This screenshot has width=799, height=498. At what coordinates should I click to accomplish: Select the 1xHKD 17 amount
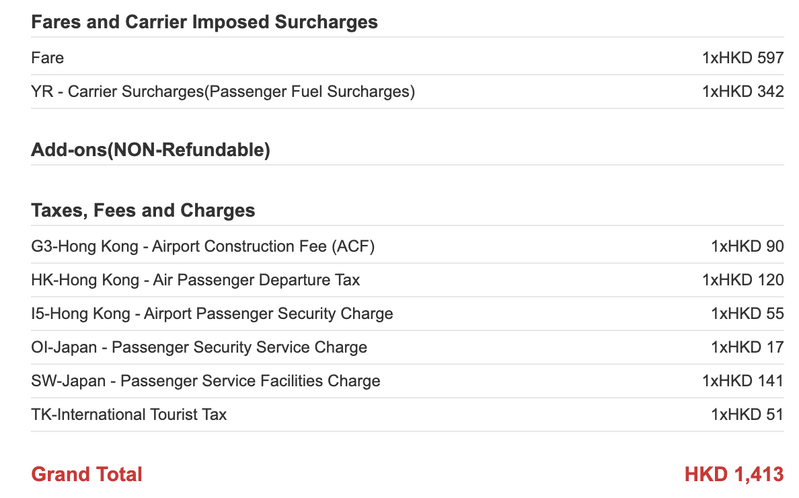coord(747,347)
